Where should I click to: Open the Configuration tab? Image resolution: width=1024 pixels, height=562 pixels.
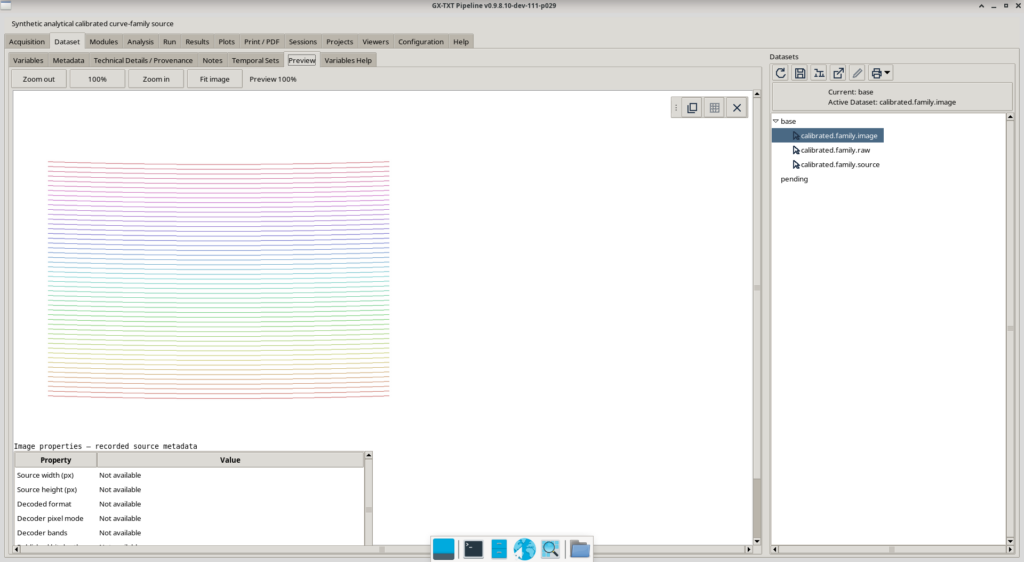[421, 42]
